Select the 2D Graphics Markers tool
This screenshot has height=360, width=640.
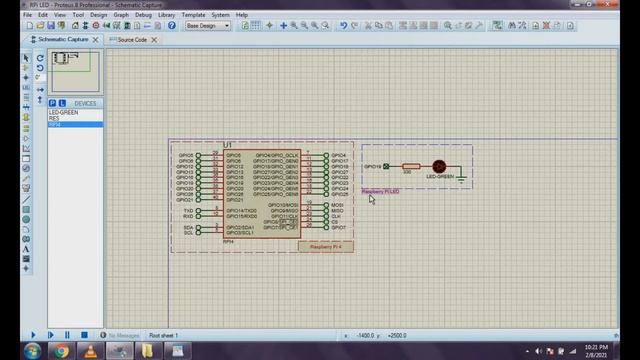point(26,269)
